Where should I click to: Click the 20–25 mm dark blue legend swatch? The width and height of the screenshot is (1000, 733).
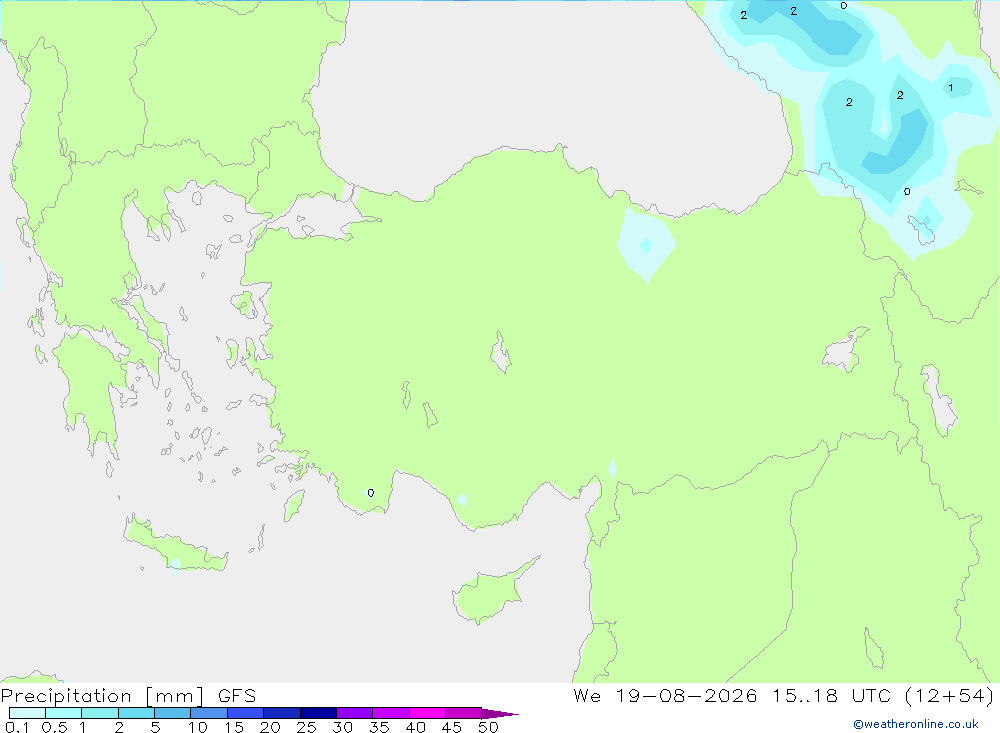[282, 713]
